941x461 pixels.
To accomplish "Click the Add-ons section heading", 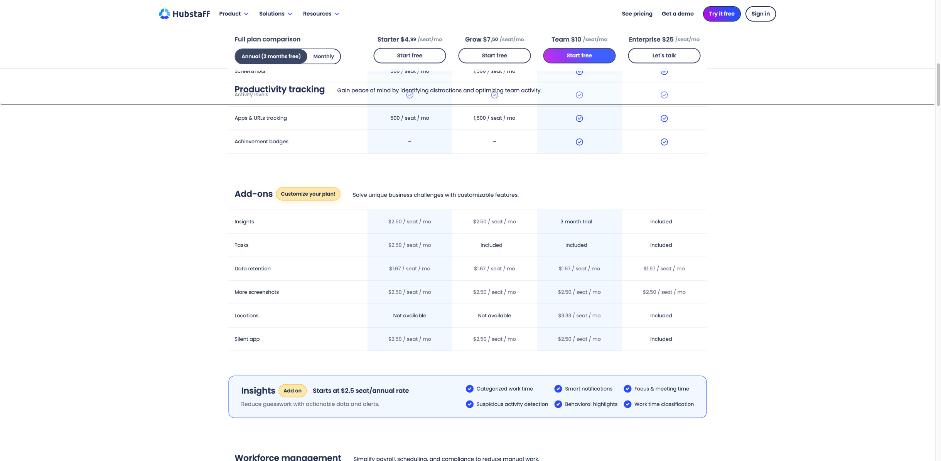I will (253, 194).
